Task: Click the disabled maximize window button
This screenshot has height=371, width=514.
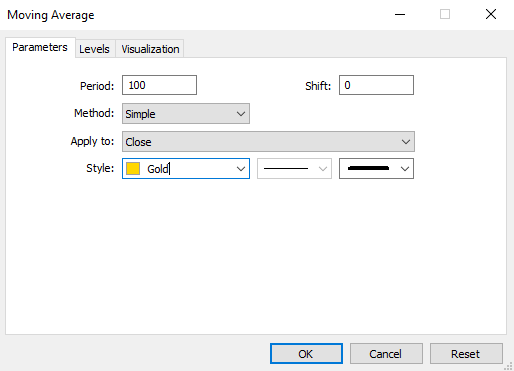Action: tap(445, 14)
